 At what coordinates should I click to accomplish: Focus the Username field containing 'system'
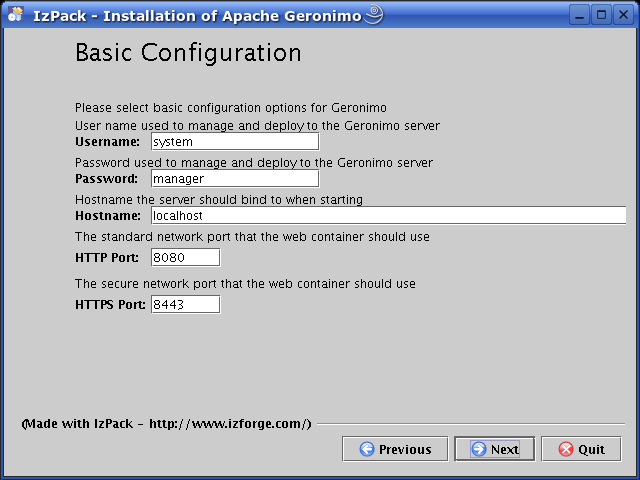coord(234,142)
